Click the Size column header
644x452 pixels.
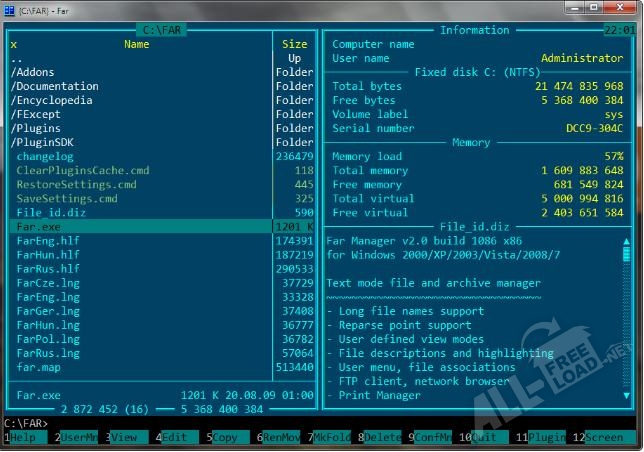click(x=294, y=44)
